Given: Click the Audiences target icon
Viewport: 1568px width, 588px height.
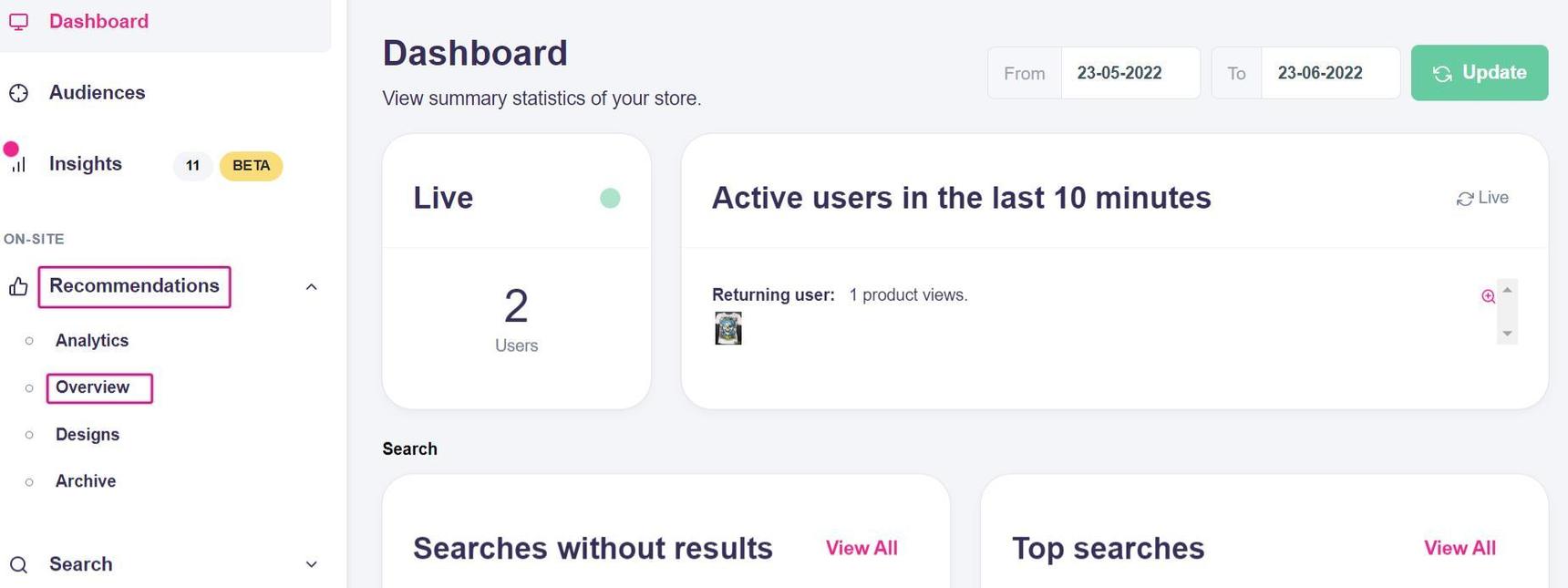Looking at the screenshot, I should (x=18, y=93).
